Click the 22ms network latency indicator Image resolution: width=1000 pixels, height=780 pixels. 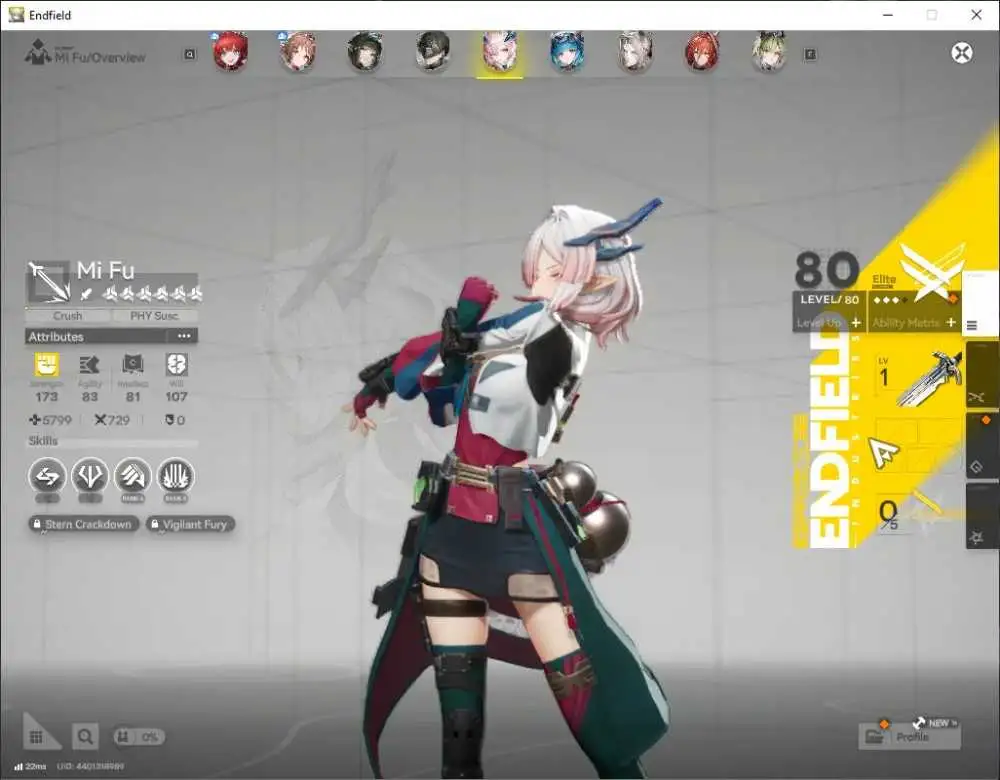pyautogui.click(x=31, y=766)
